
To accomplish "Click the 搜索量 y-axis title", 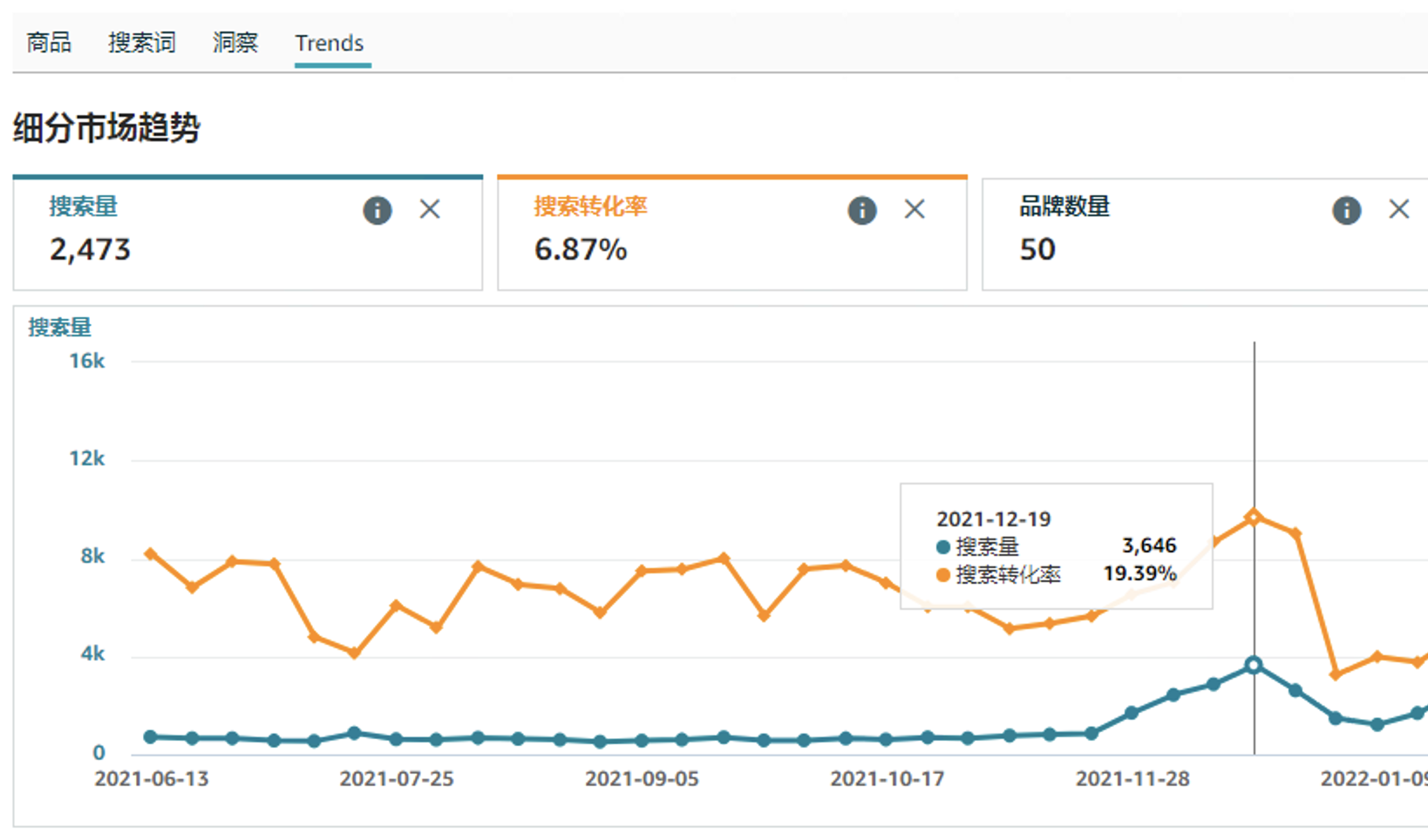I will [59, 328].
